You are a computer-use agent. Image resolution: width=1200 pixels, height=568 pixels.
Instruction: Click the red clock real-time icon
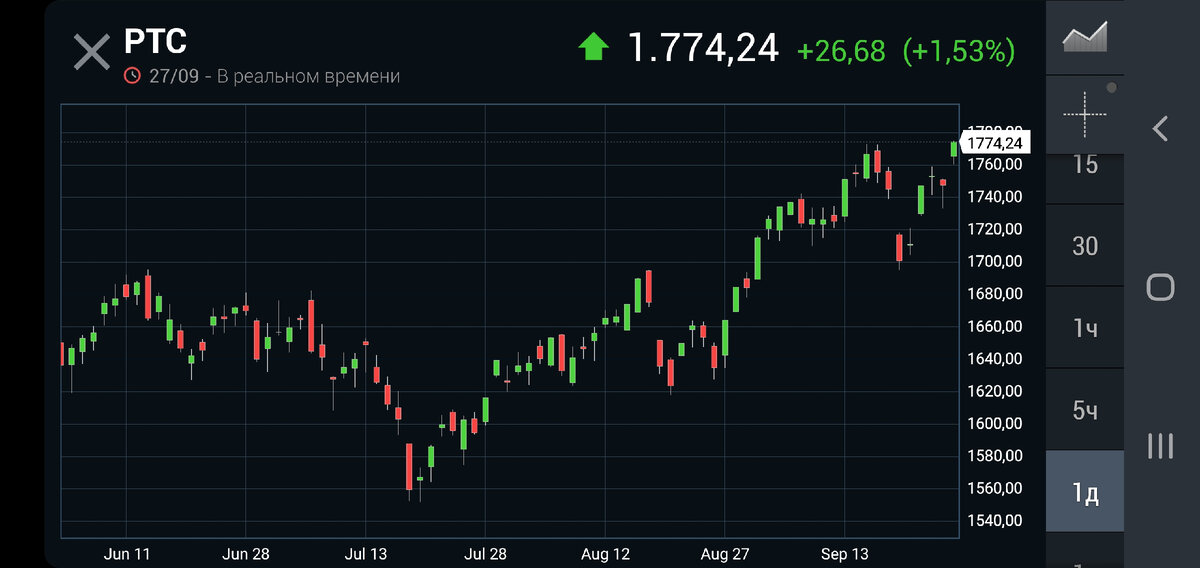pyautogui.click(x=132, y=76)
